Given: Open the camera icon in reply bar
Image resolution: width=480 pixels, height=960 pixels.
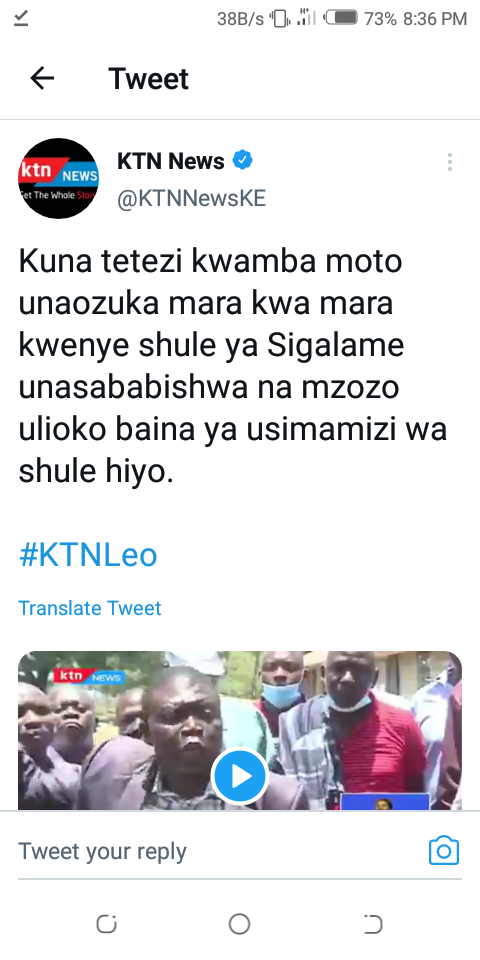Looking at the screenshot, I should (x=444, y=850).
